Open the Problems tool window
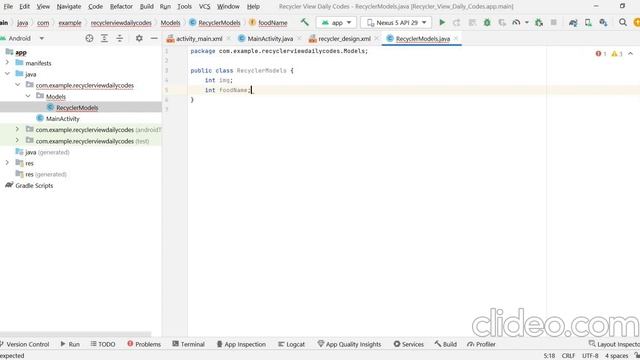 click(x=144, y=344)
